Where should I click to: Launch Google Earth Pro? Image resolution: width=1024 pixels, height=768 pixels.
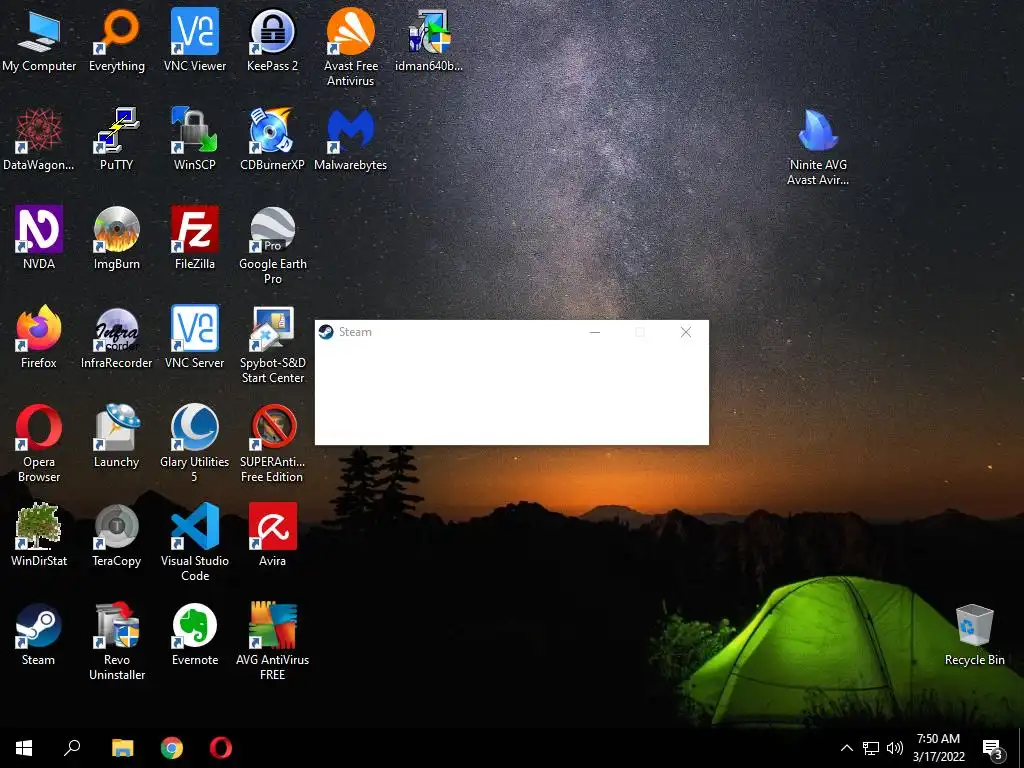click(272, 246)
